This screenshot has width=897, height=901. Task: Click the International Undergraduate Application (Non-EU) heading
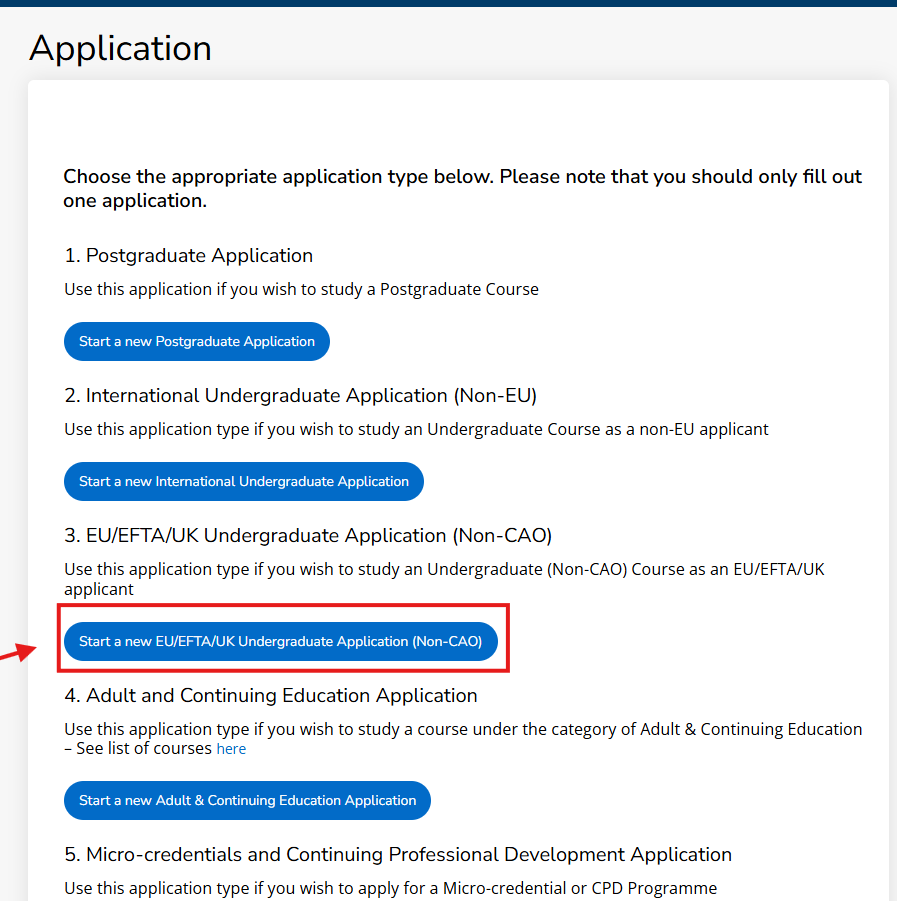coord(301,395)
